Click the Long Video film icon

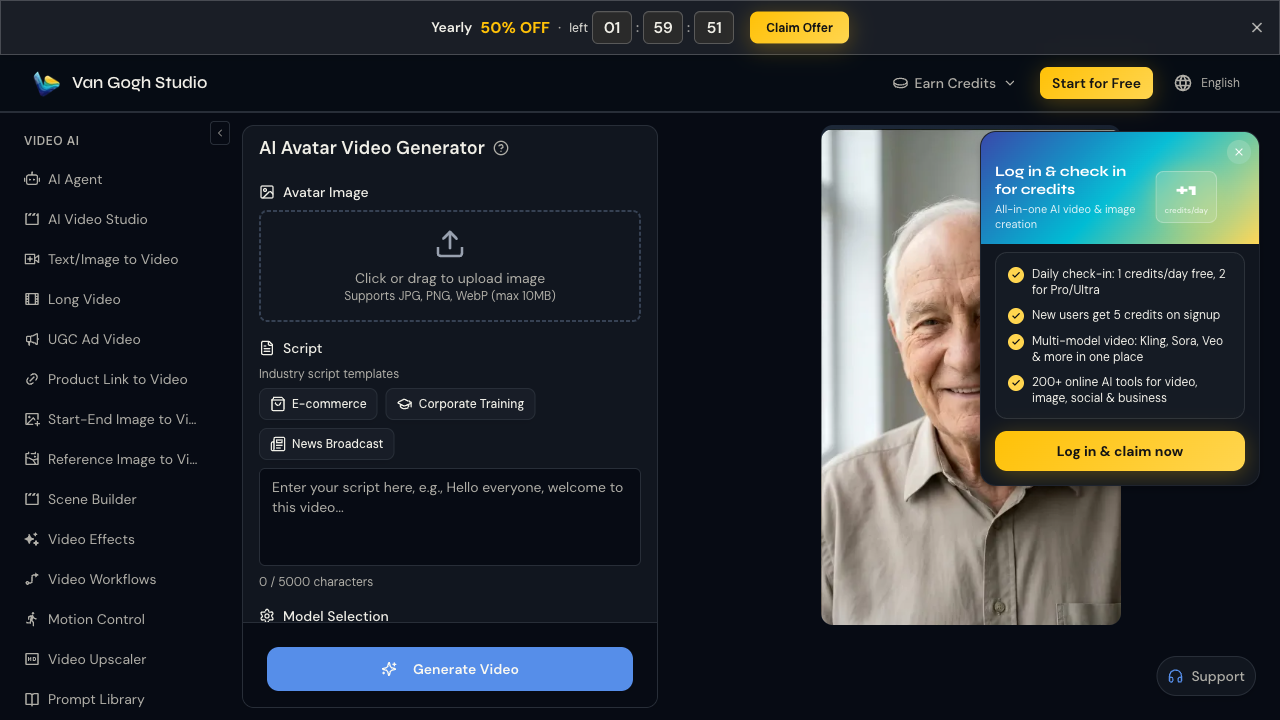(x=32, y=299)
